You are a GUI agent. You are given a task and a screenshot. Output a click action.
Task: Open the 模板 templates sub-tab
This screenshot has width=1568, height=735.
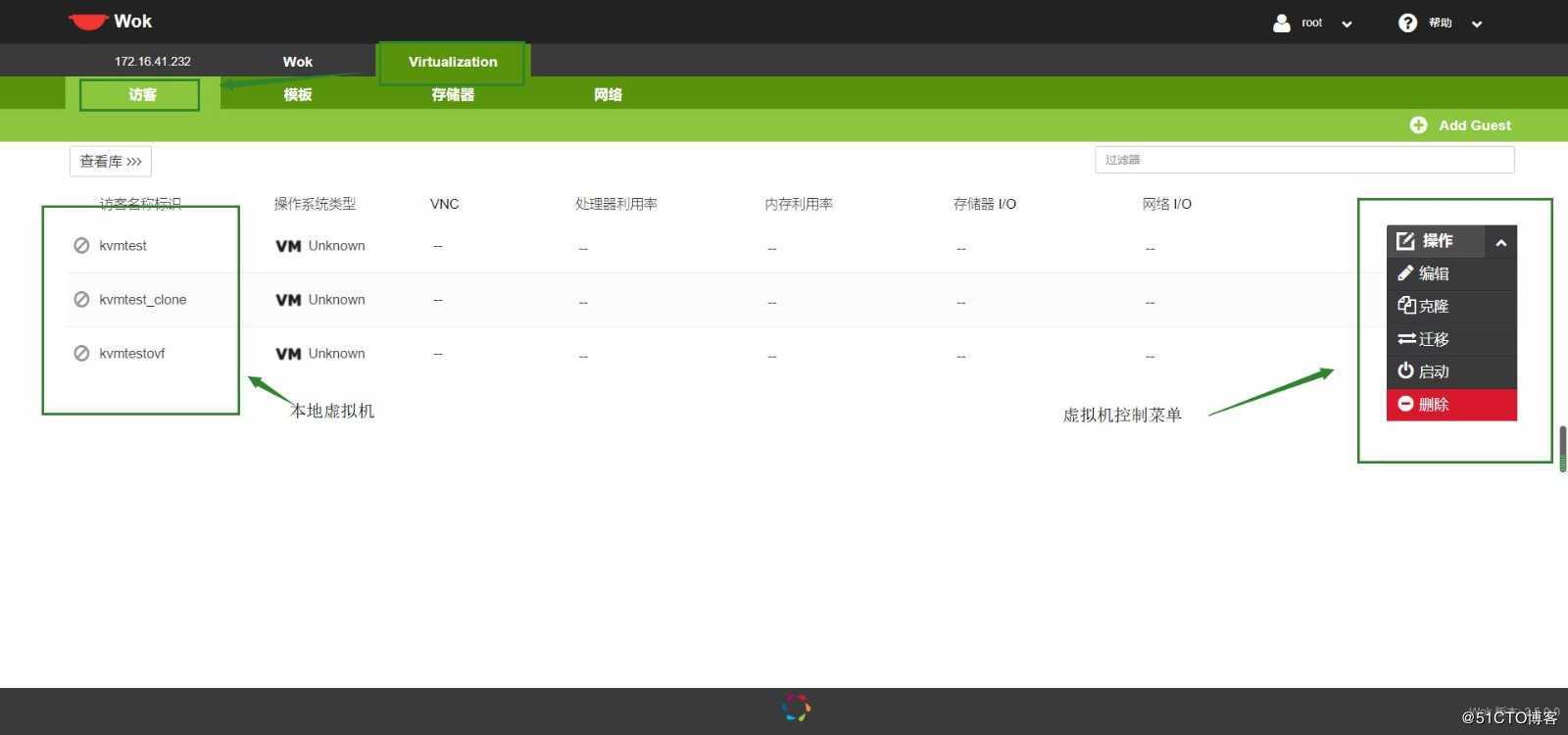click(298, 94)
